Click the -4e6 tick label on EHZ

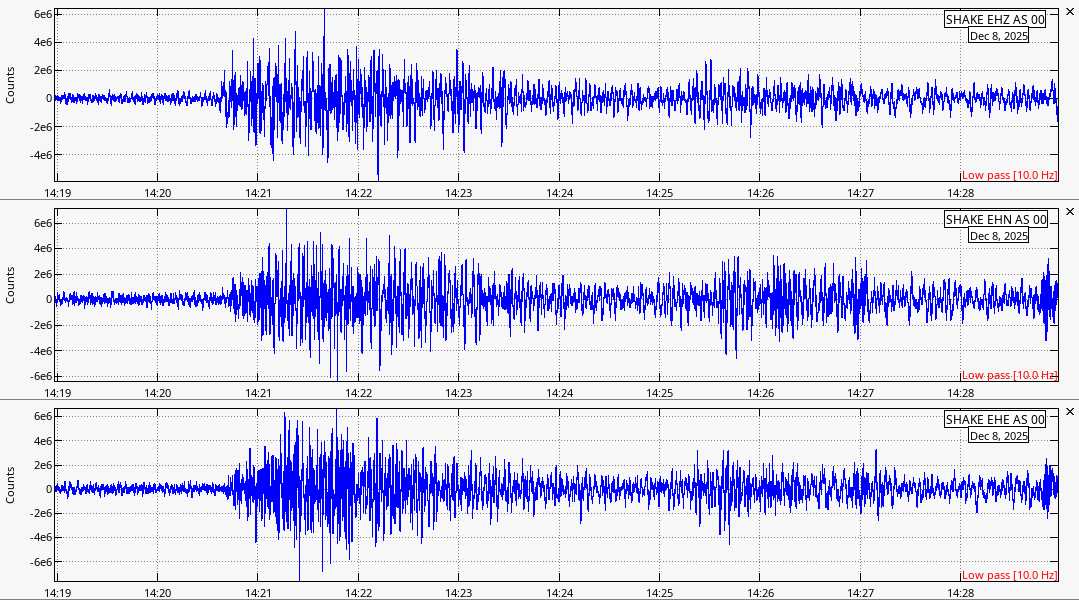click(x=41, y=156)
